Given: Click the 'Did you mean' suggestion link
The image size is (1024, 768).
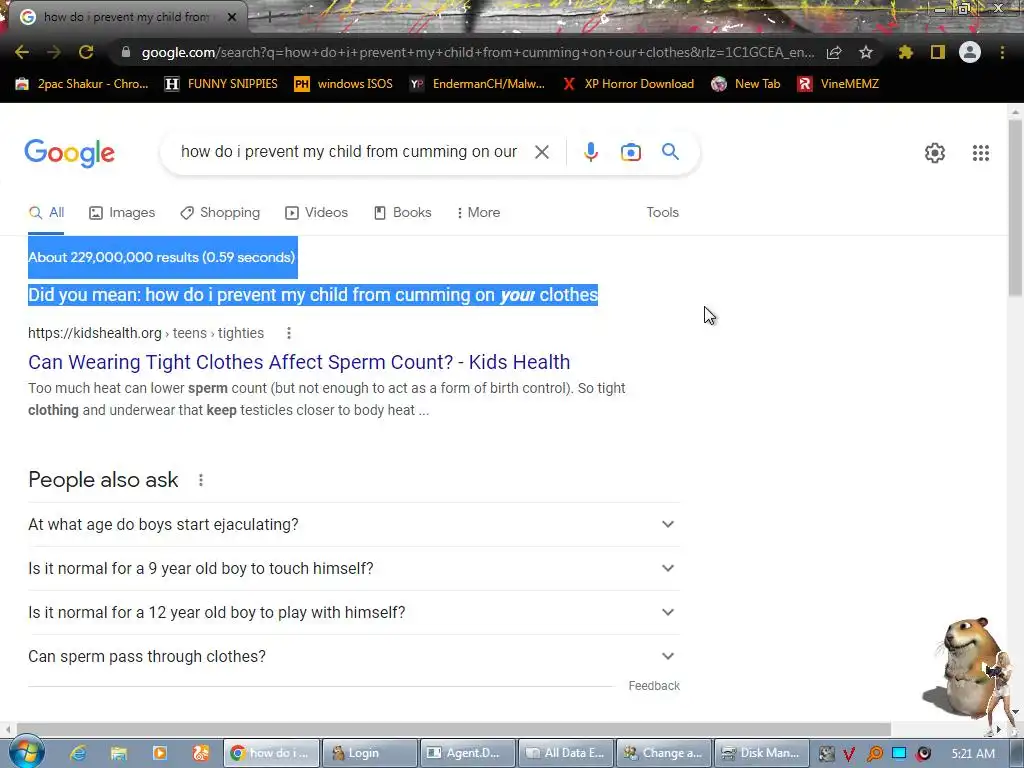Looking at the screenshot, I should pos(372,295).
